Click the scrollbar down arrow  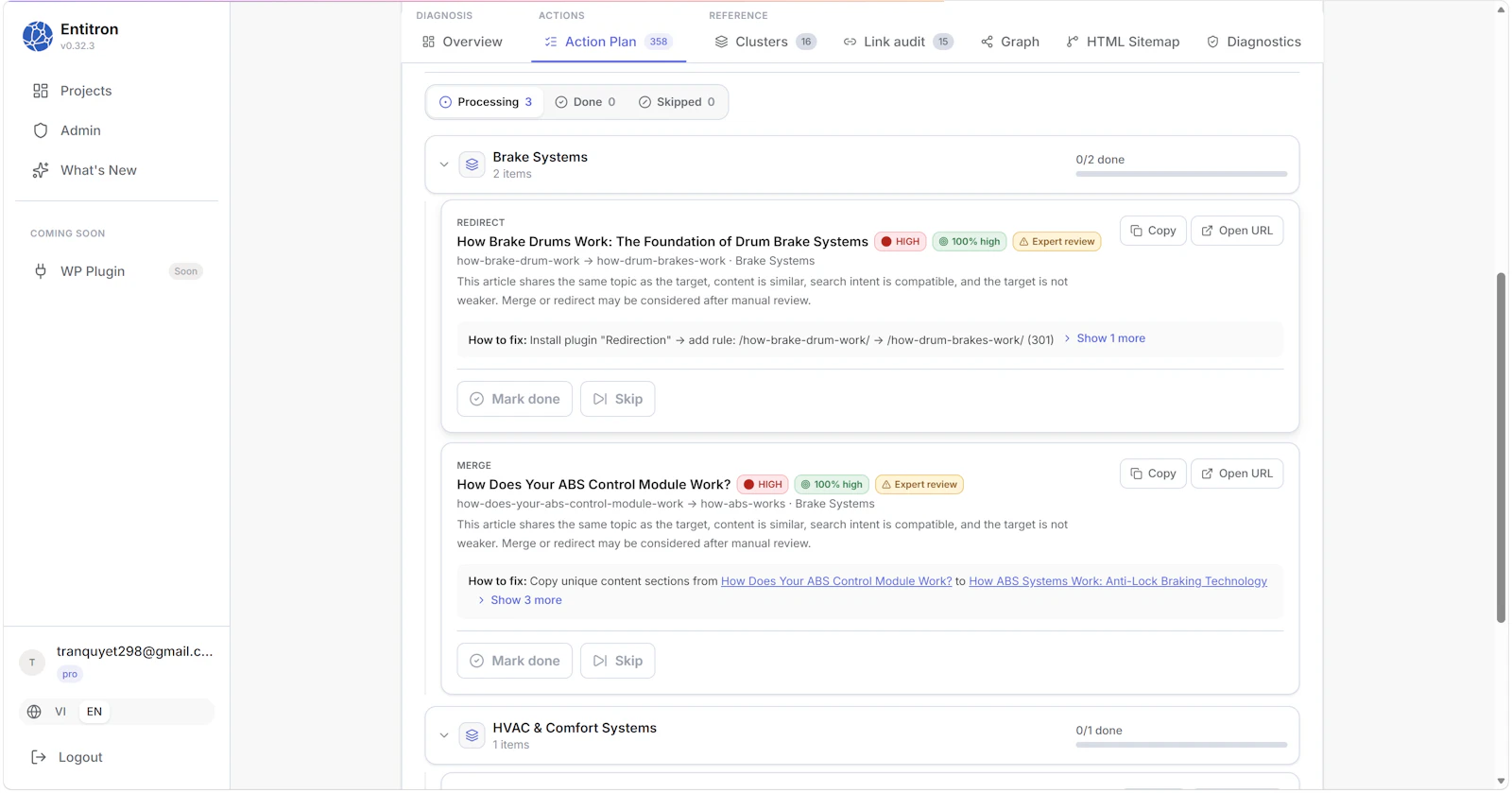1501,782
